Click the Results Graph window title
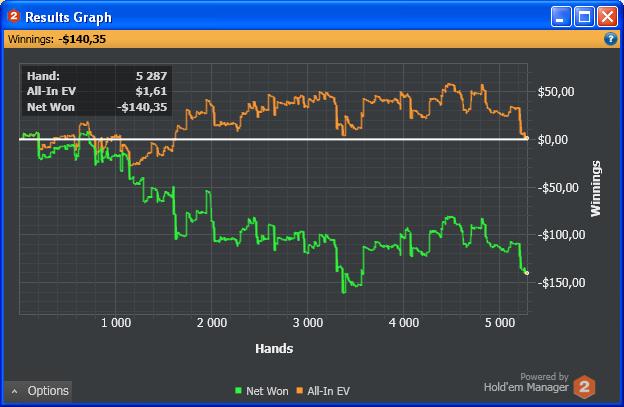This screenshot has height=407, width=624. pos(68,17)
